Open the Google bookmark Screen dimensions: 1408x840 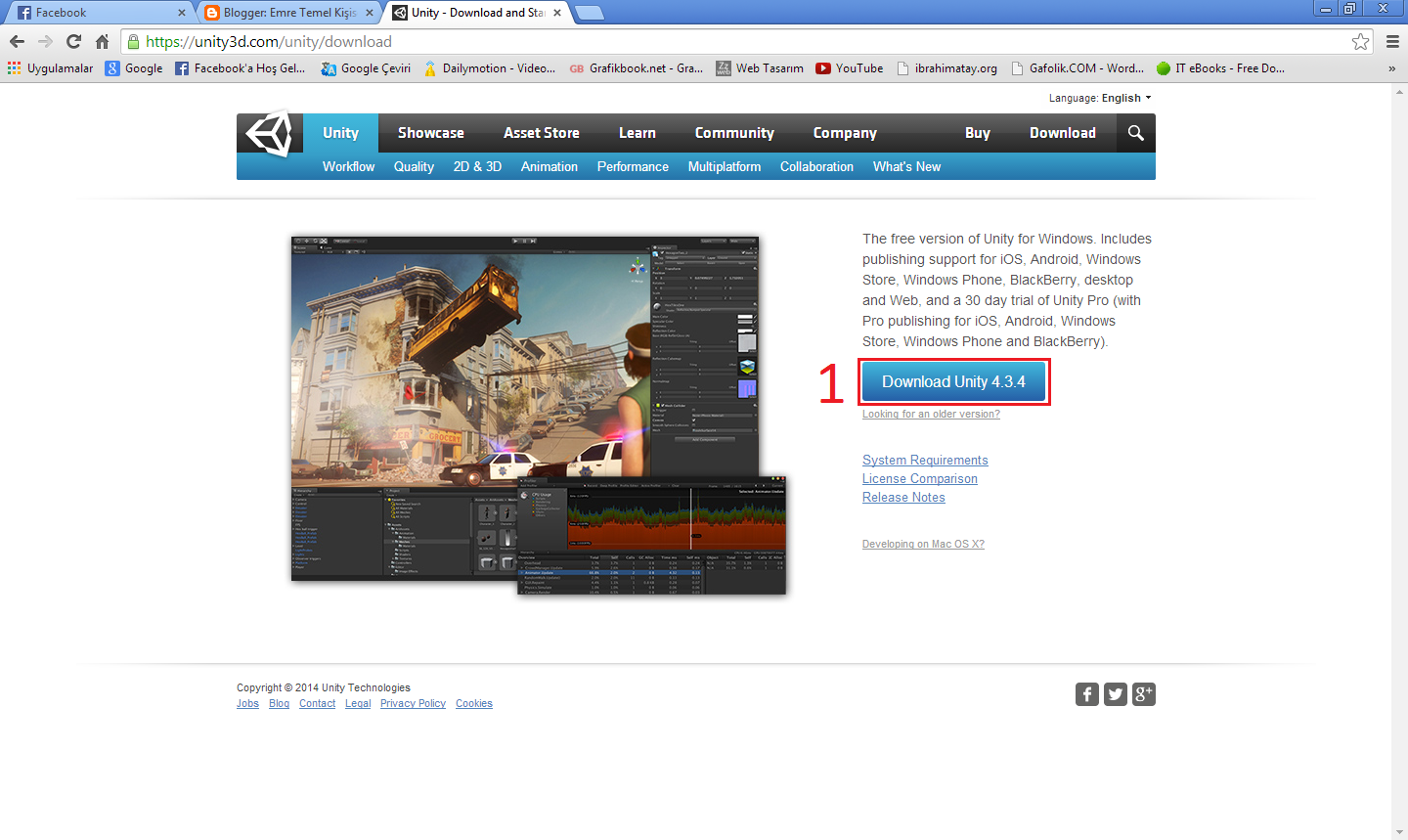135,68
